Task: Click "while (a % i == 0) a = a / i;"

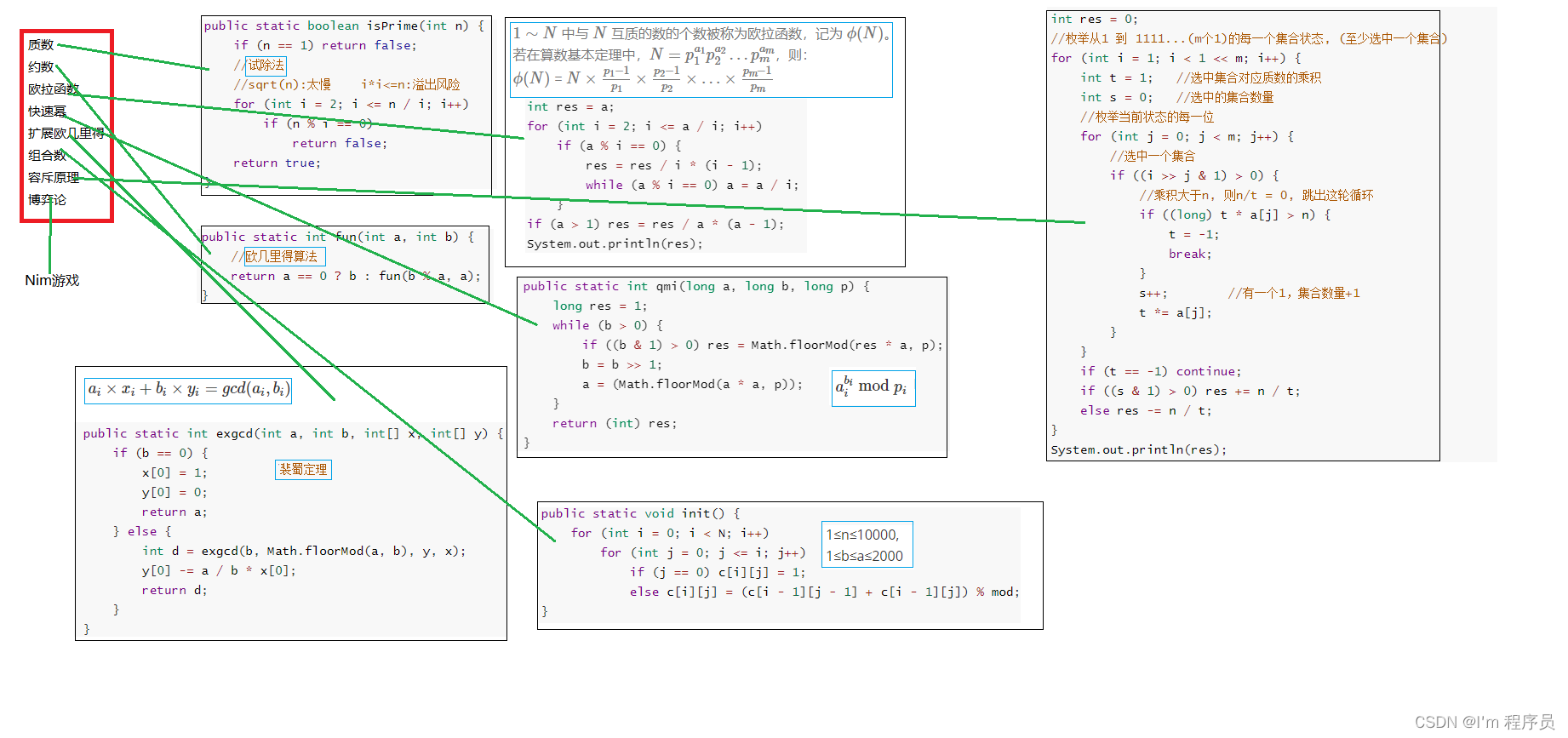Action: point(692,185)
